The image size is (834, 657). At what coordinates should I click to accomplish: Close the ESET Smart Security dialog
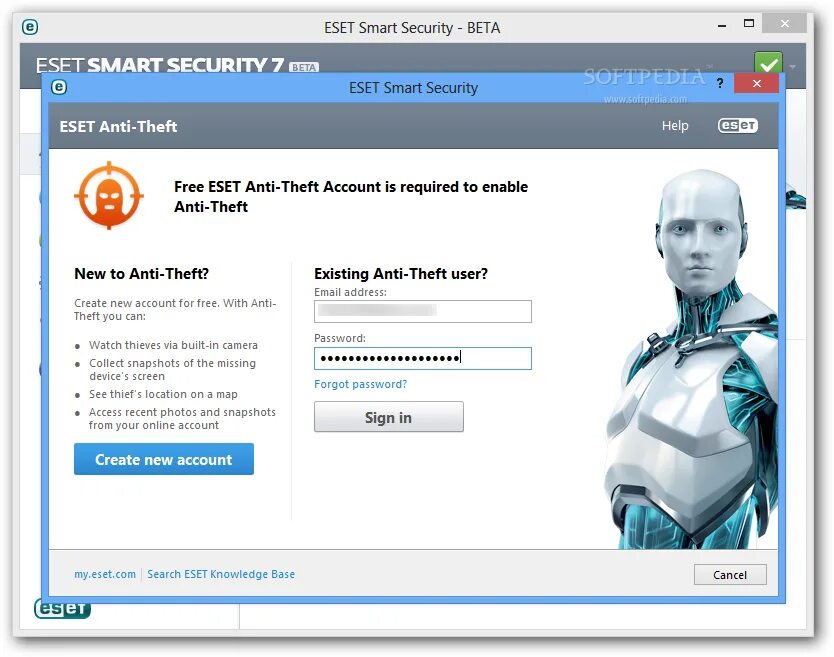pyautogui.click(x=756, y=84)
